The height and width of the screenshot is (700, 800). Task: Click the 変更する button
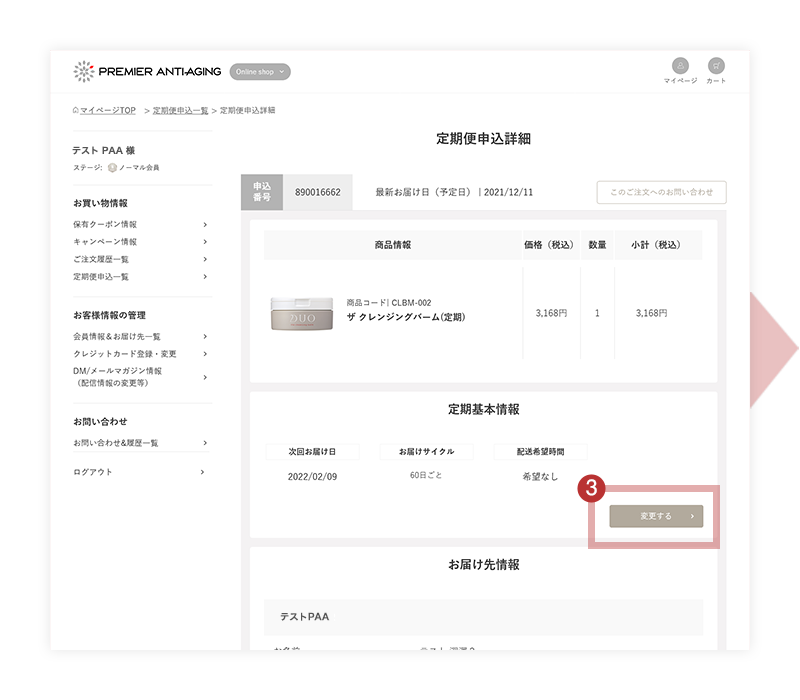click(x=656, y=516)
